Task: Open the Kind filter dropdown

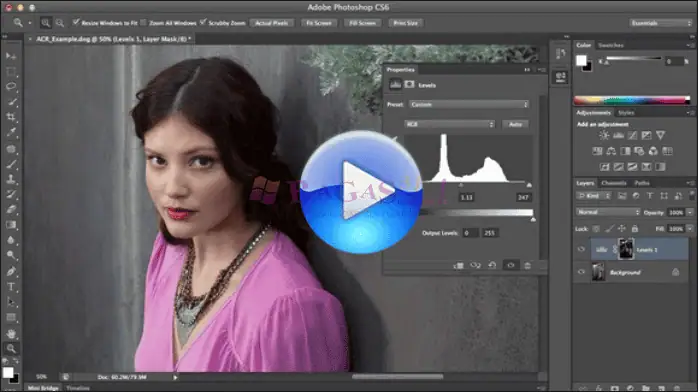Action: pyautogui.click(x=593, y=196)
